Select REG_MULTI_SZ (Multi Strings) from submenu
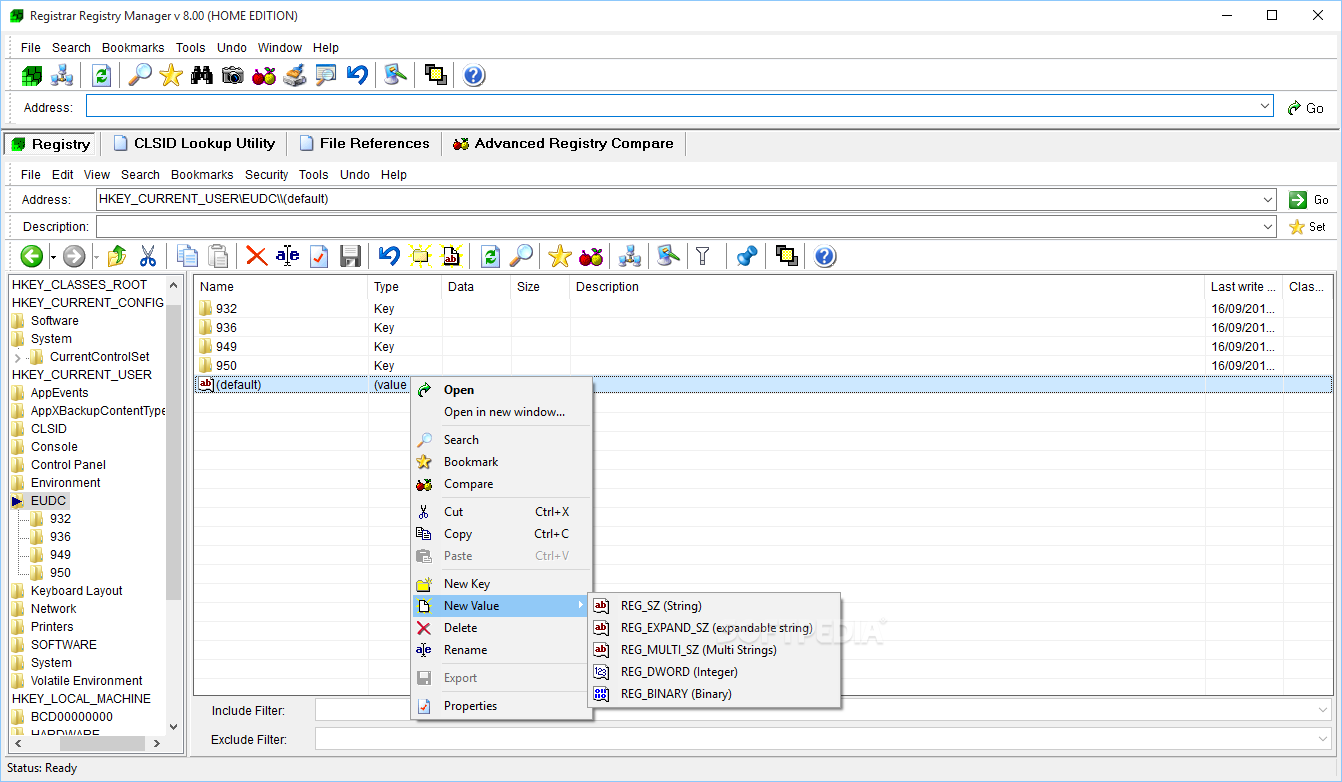This screenshot has height=782, width=1342. [714, 650]
